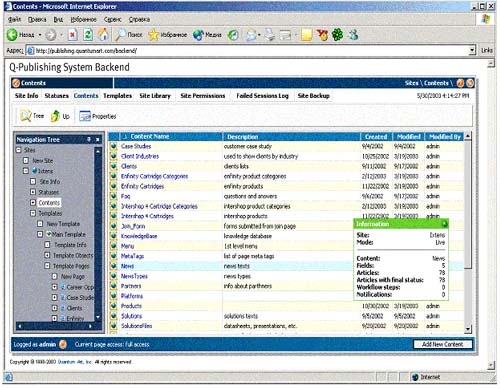Click the globe icon in News row
The image size is (500, 389).
coord(114,266)
